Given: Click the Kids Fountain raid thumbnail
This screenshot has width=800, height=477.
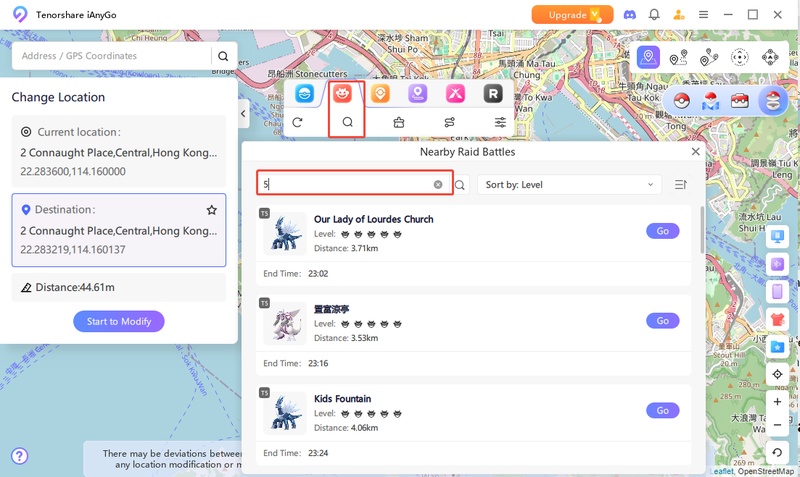Looking at the screenshot, I should [x=285, y=413].
